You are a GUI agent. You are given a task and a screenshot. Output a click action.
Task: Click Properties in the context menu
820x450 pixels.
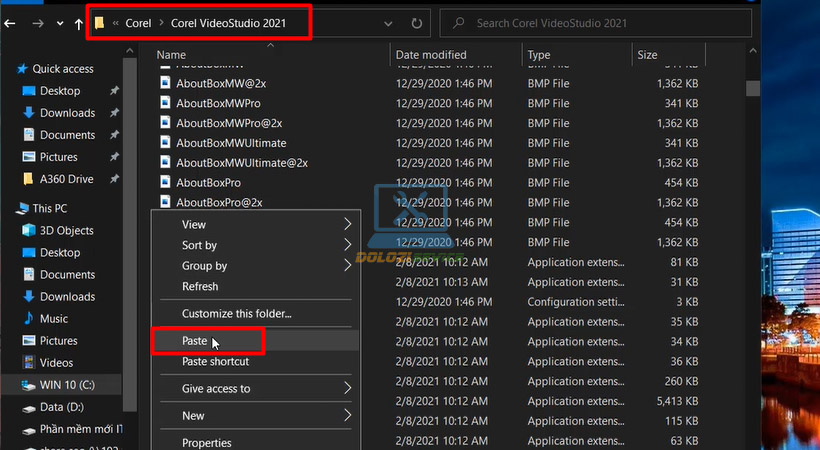pos(206,442)
